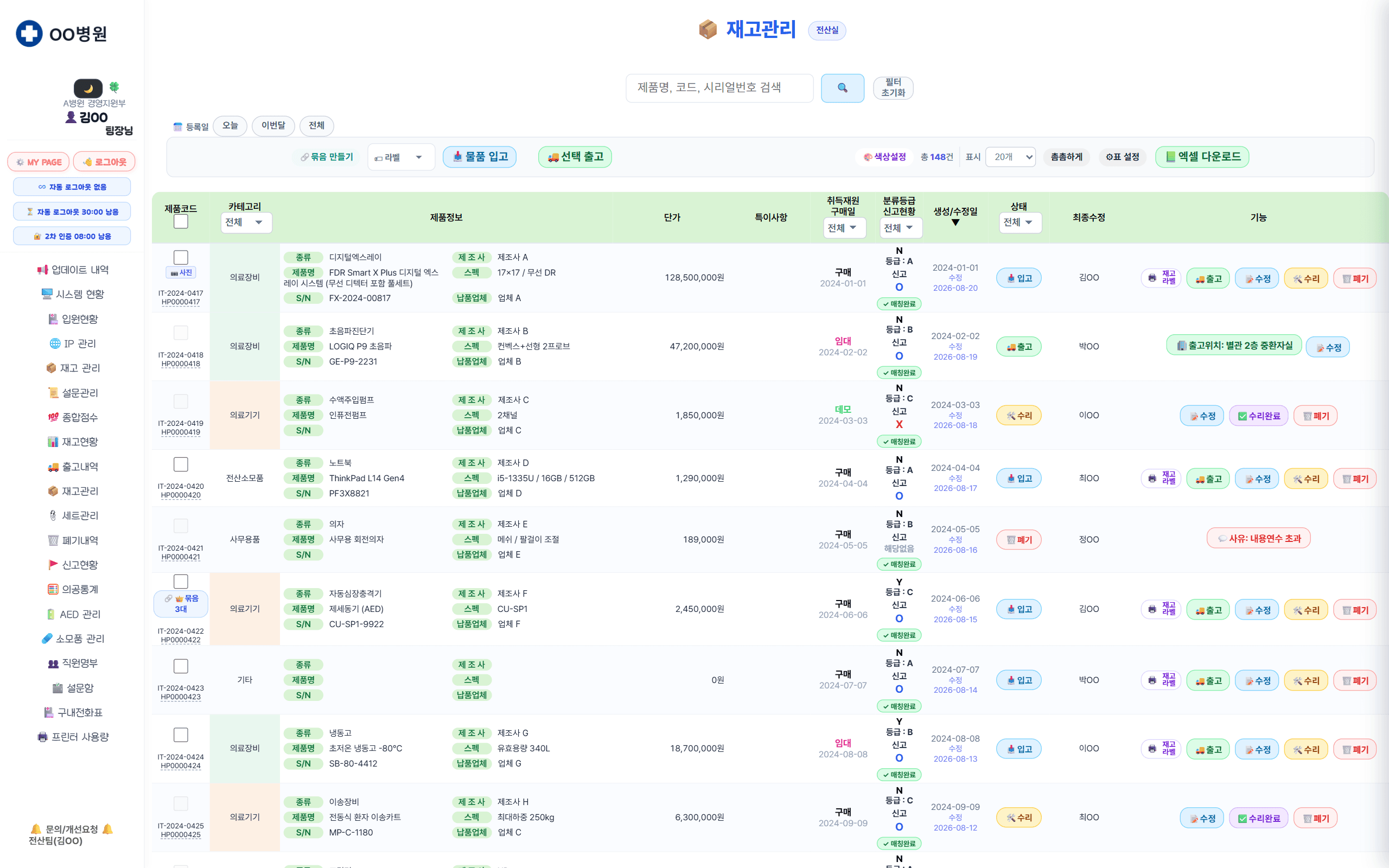Check the IT-2024-0423 row checkbox
Viewport: 1389px width, 868px height.
pos(181,666)
